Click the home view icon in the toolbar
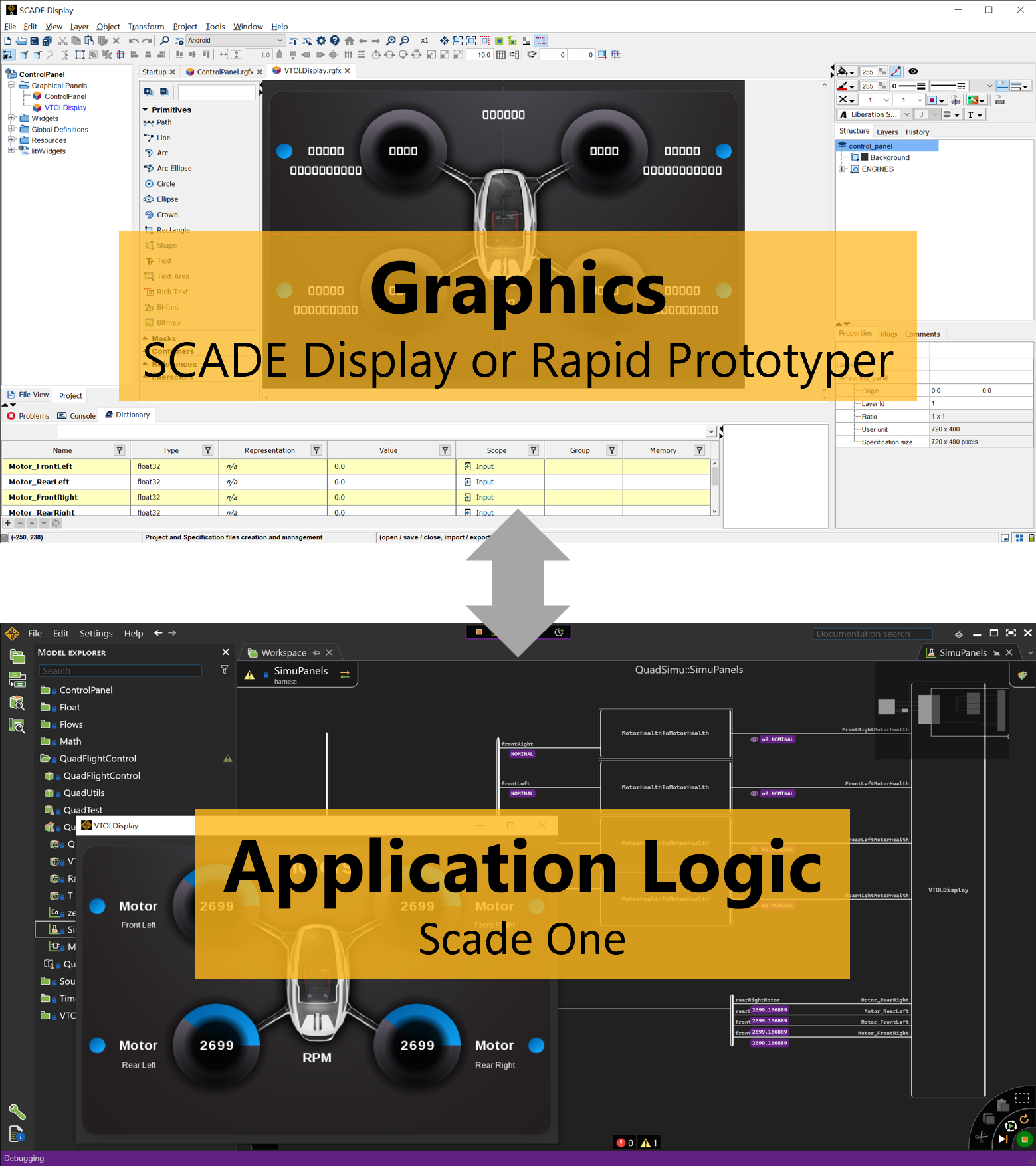The height and width of the screenshot is (1166, 1036). point(349,41)
